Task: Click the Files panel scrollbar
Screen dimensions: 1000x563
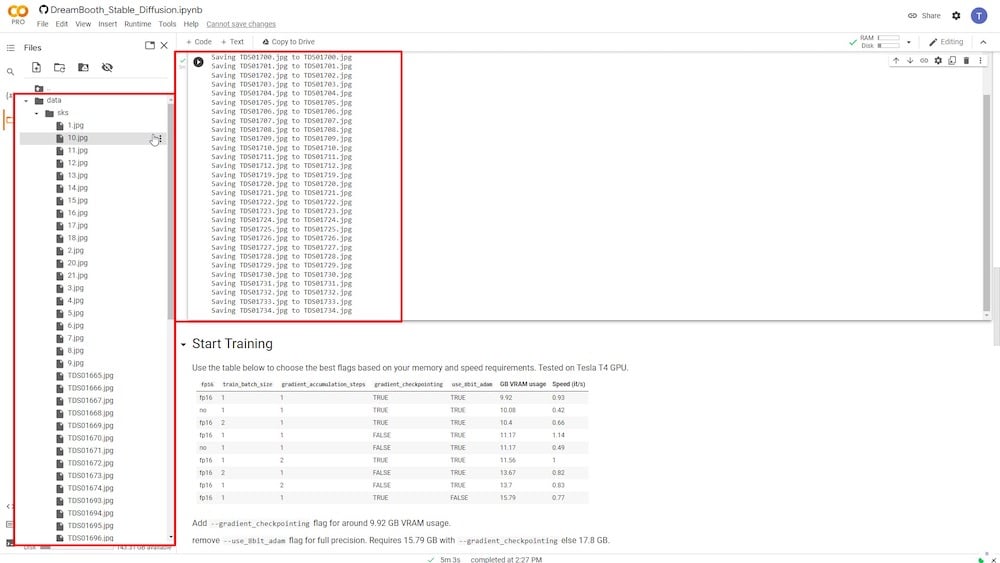Action: click(170, 210)
